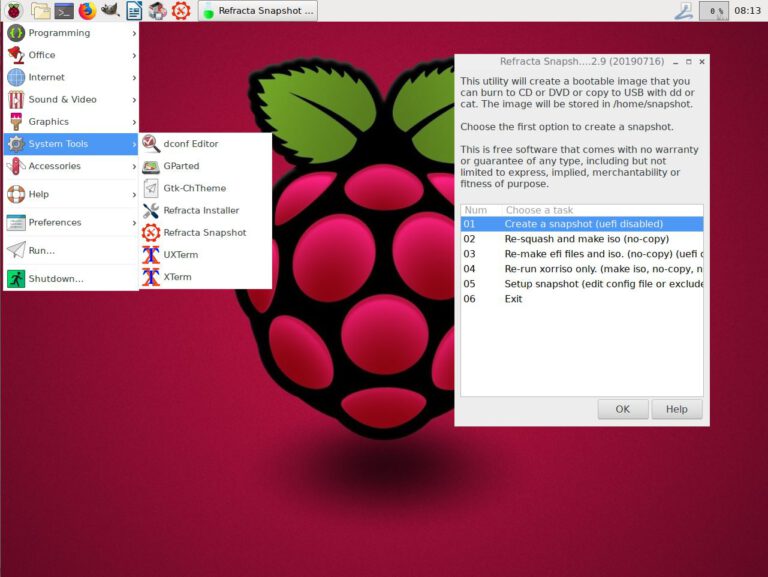This screenshot has height=577, width=768.
Task: Select task 02 Re-squash and make iso
Action: 582,239
